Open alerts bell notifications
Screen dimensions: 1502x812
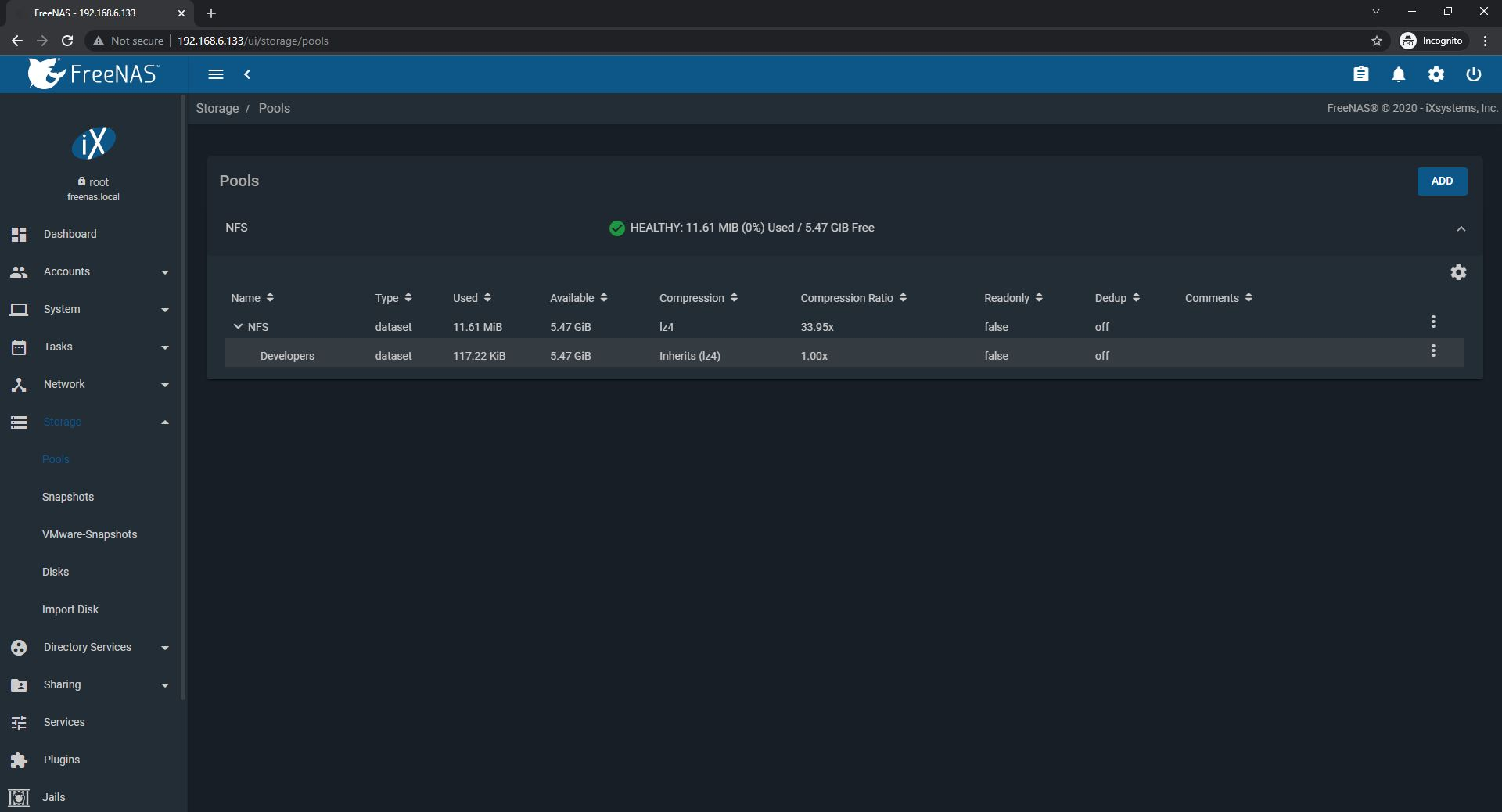[1399, 74]
